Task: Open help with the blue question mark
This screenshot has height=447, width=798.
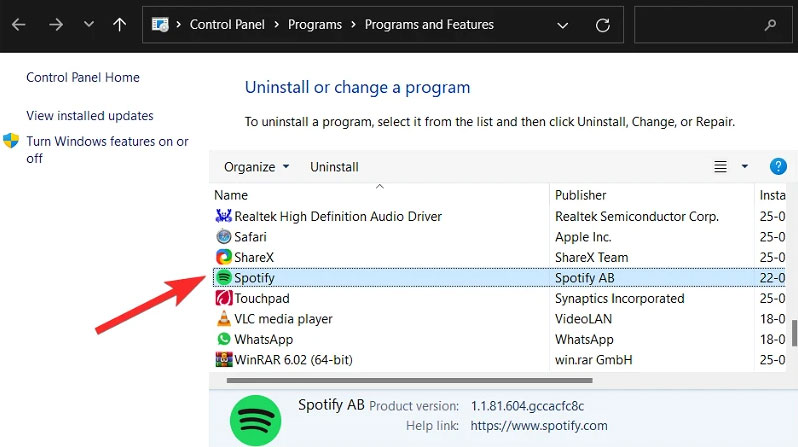Action: (778, 166)
